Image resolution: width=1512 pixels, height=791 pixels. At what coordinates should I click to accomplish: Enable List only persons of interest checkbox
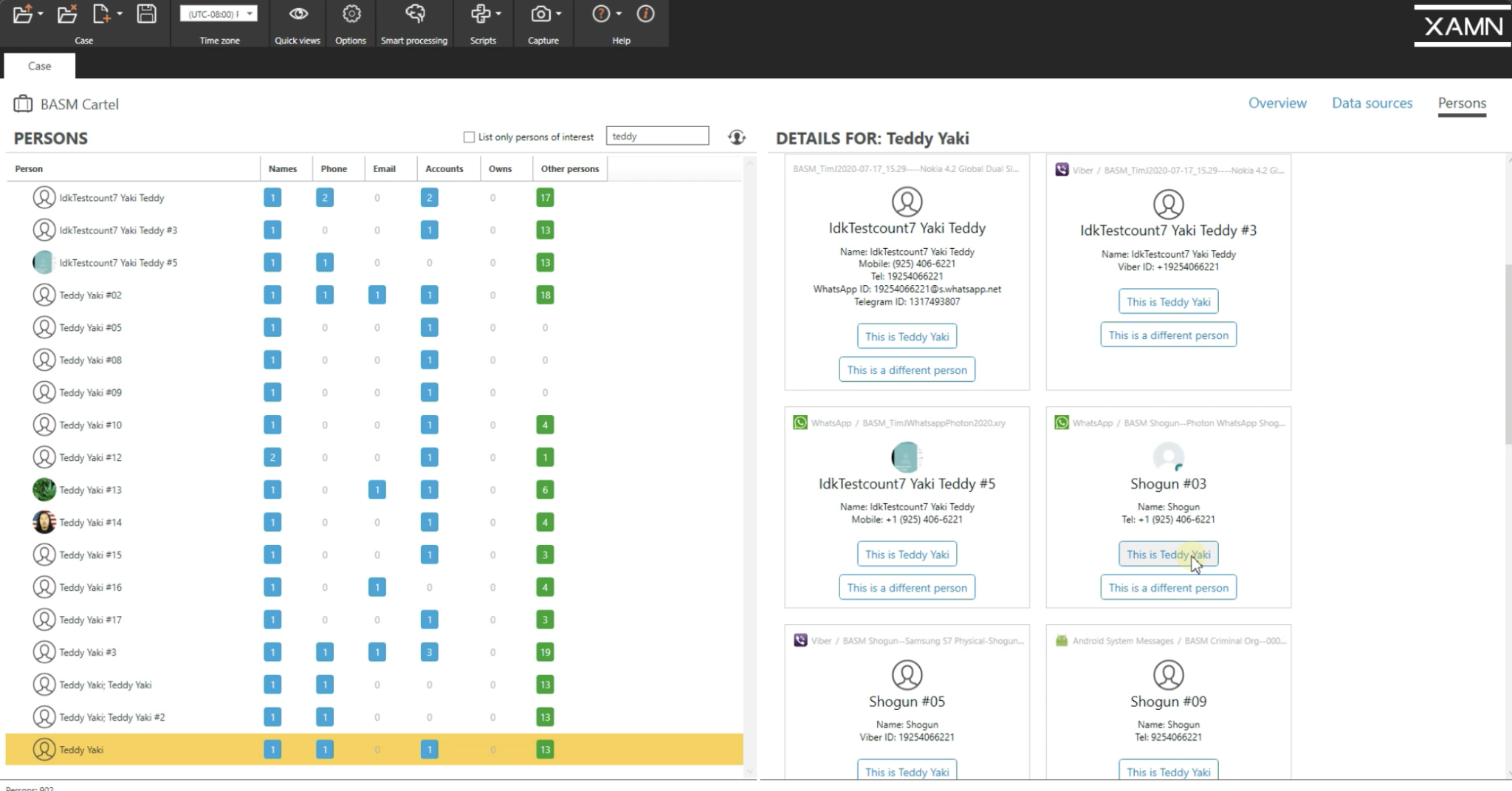tap(469, 137)
